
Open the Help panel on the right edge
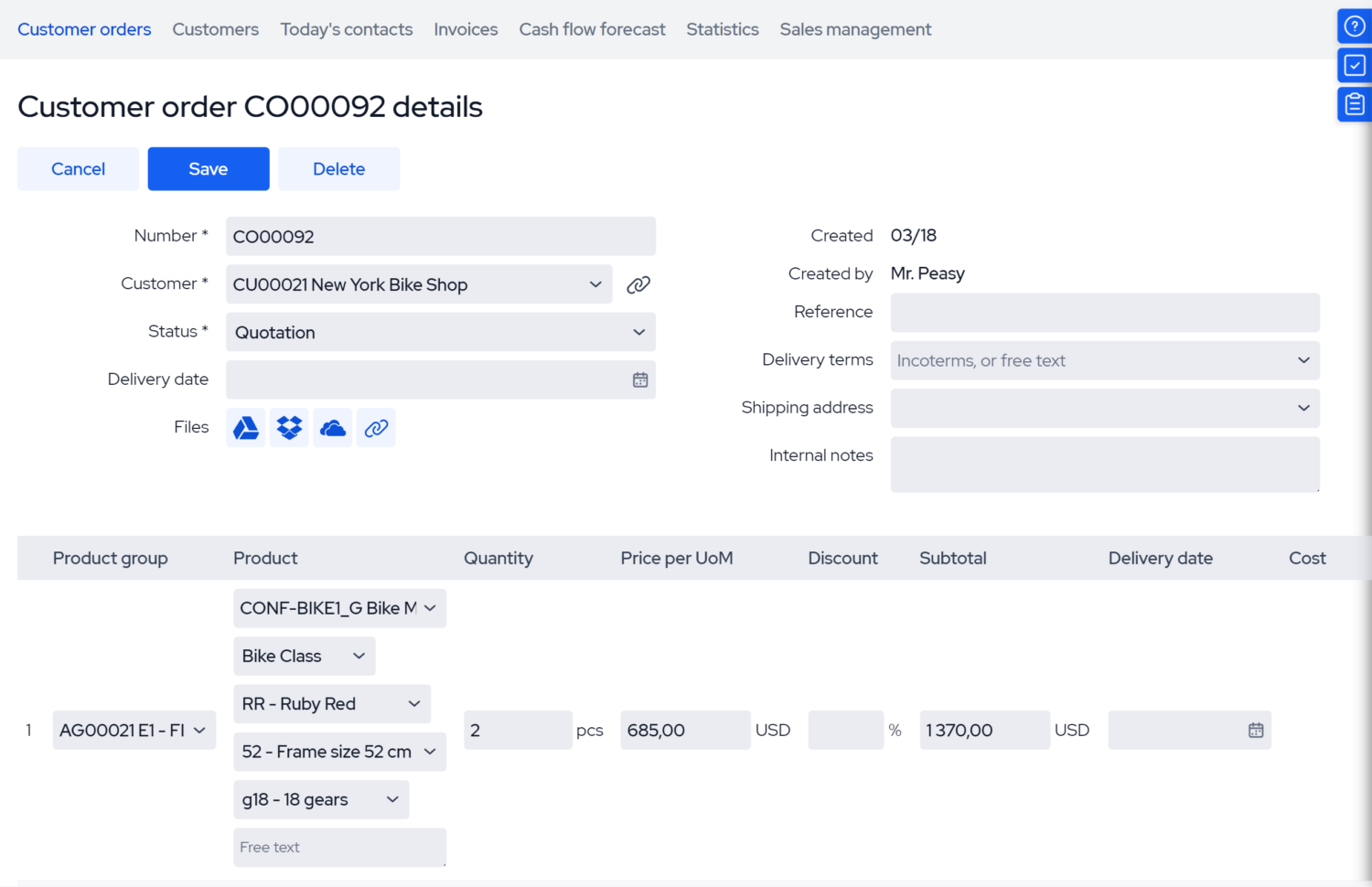click(x=1355, y=26)
